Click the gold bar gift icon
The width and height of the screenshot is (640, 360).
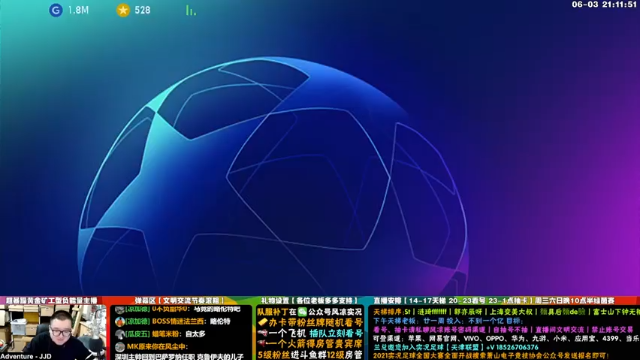262,323
